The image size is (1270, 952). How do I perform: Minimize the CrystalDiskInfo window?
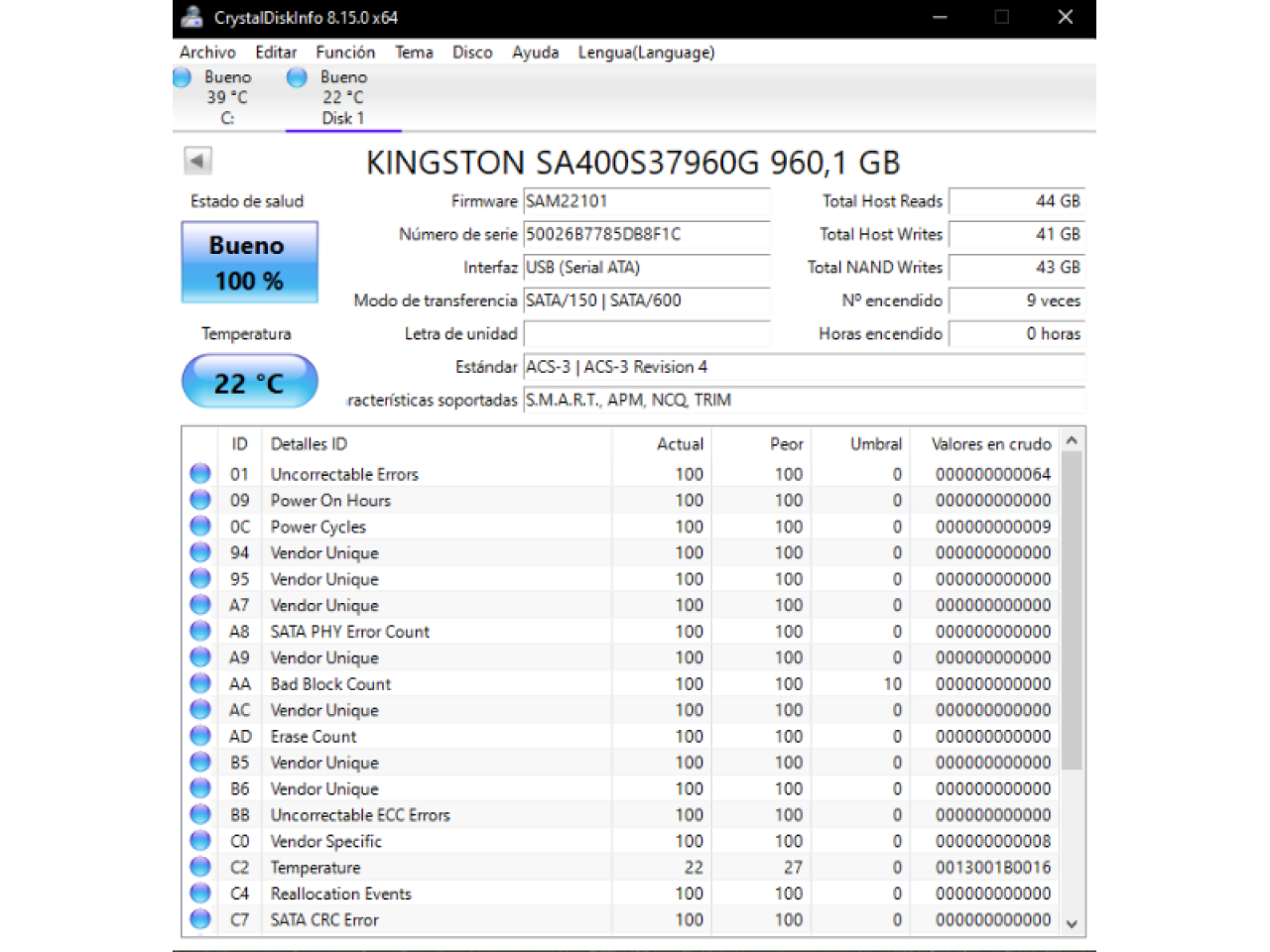point(940,17)
